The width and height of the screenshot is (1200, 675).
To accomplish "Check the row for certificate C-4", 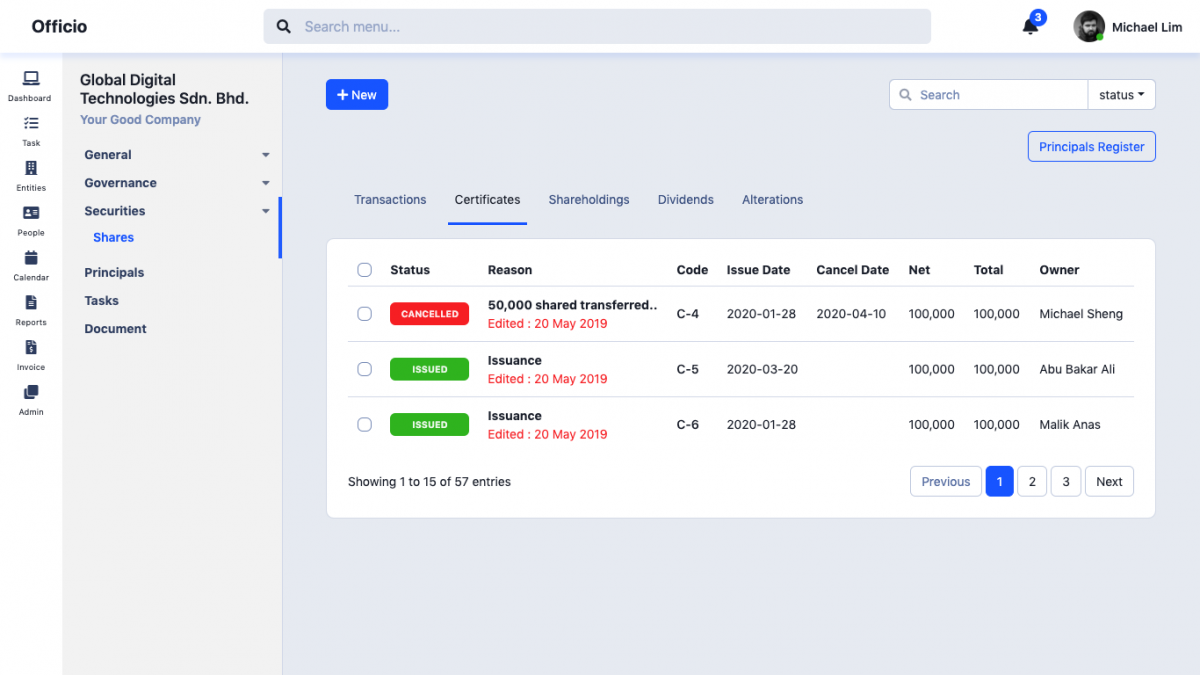I will [364, 313].
